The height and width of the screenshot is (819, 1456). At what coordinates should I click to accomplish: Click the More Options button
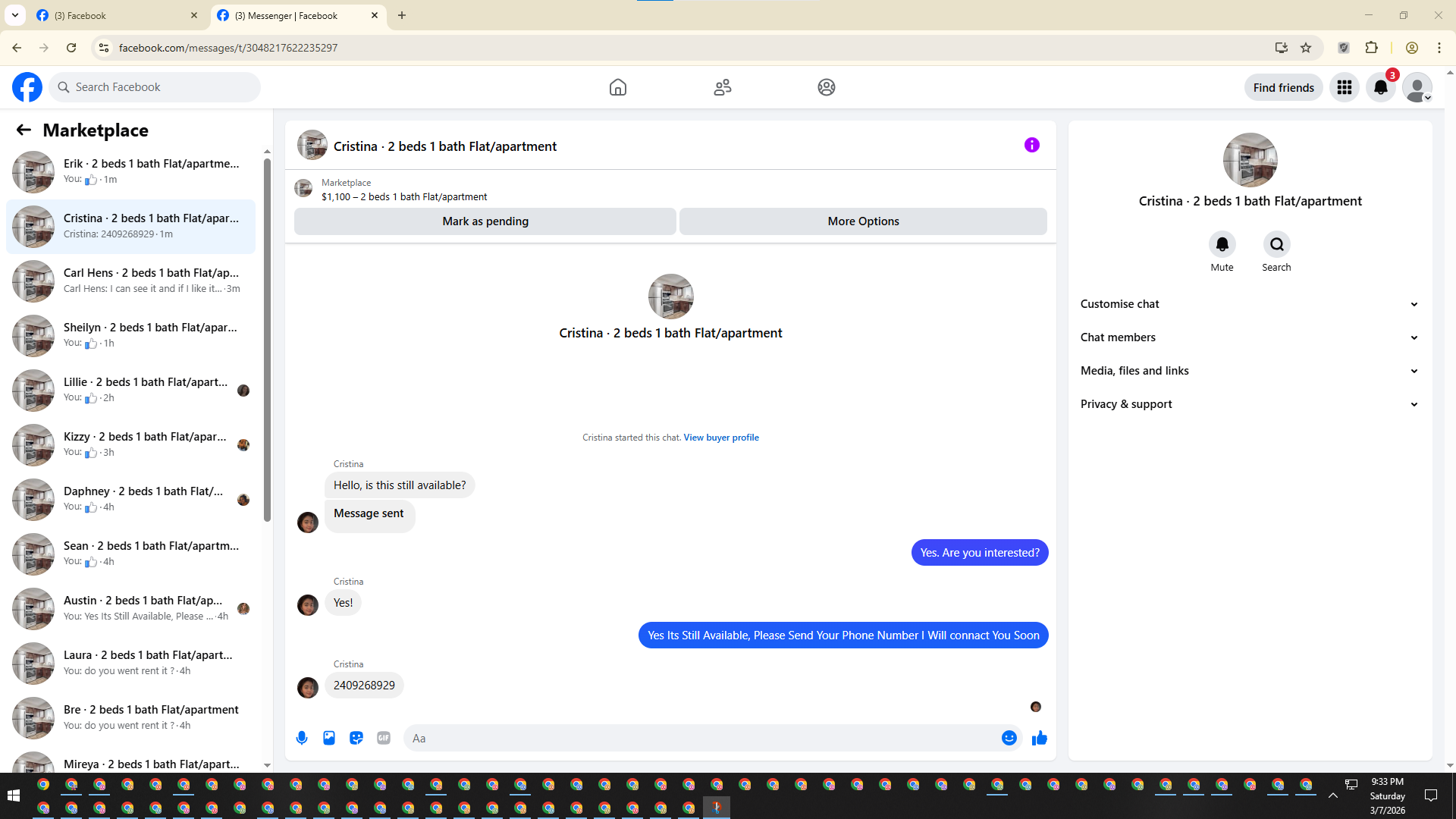click(863, 221)
